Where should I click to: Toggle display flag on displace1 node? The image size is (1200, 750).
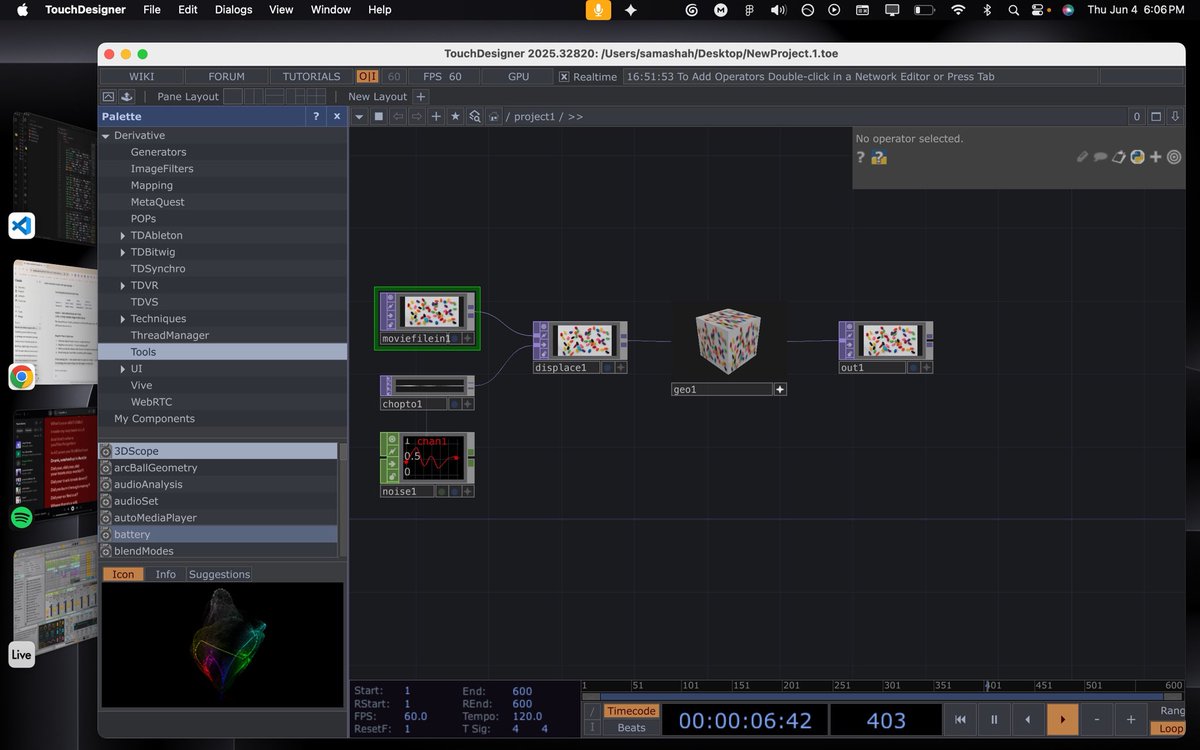605,367
